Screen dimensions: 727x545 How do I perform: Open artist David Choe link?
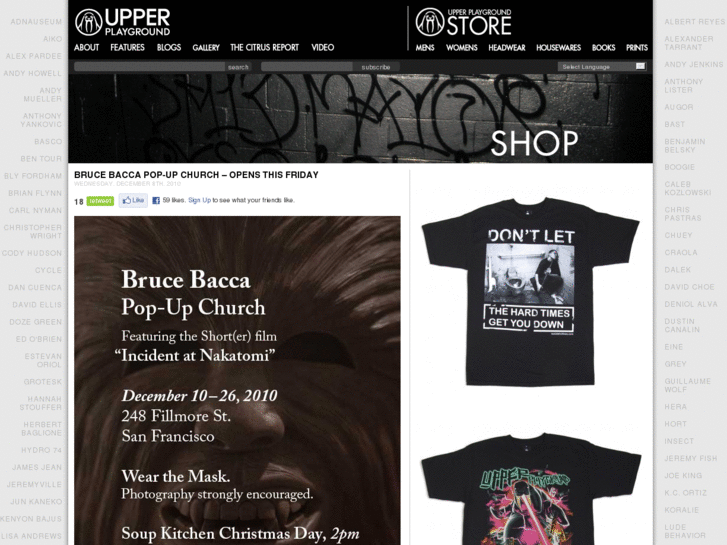(x=689, y=287)
